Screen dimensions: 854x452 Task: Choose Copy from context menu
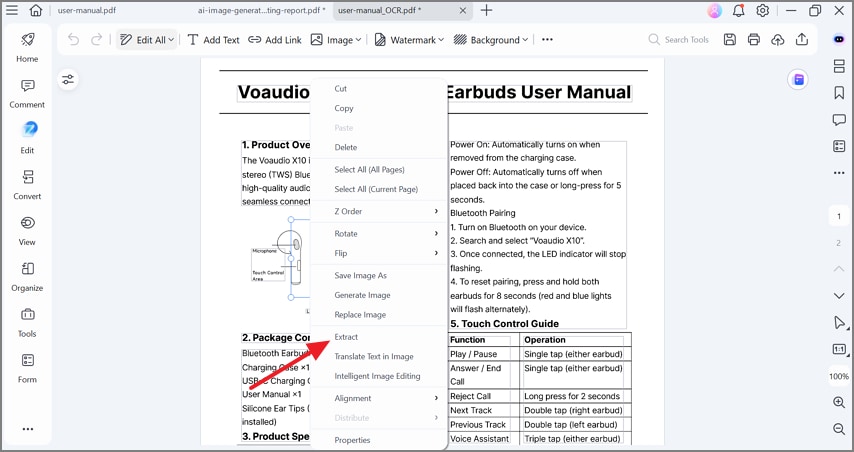point(379,108)
